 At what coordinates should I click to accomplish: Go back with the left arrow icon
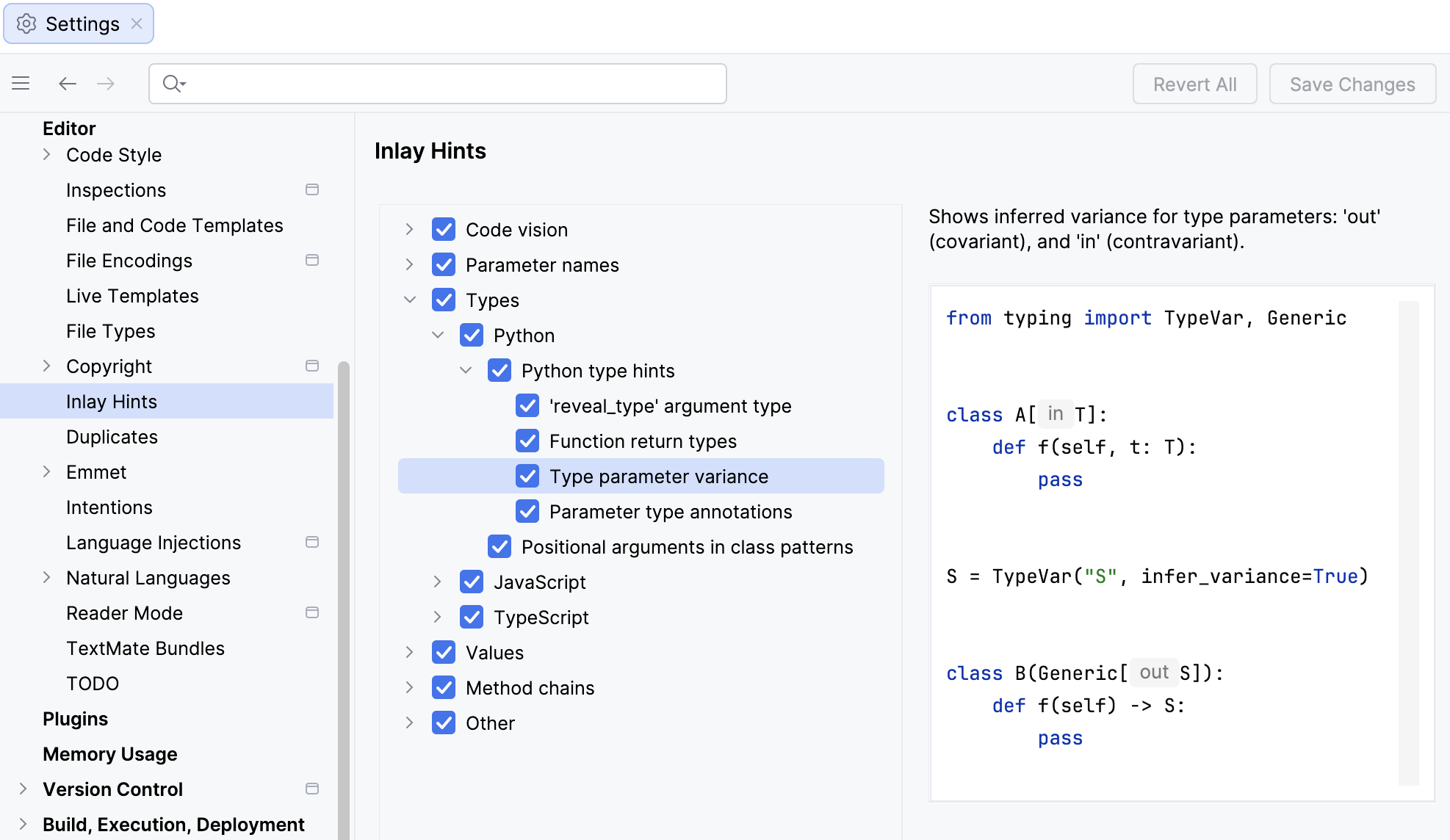[x=68, y=84]
